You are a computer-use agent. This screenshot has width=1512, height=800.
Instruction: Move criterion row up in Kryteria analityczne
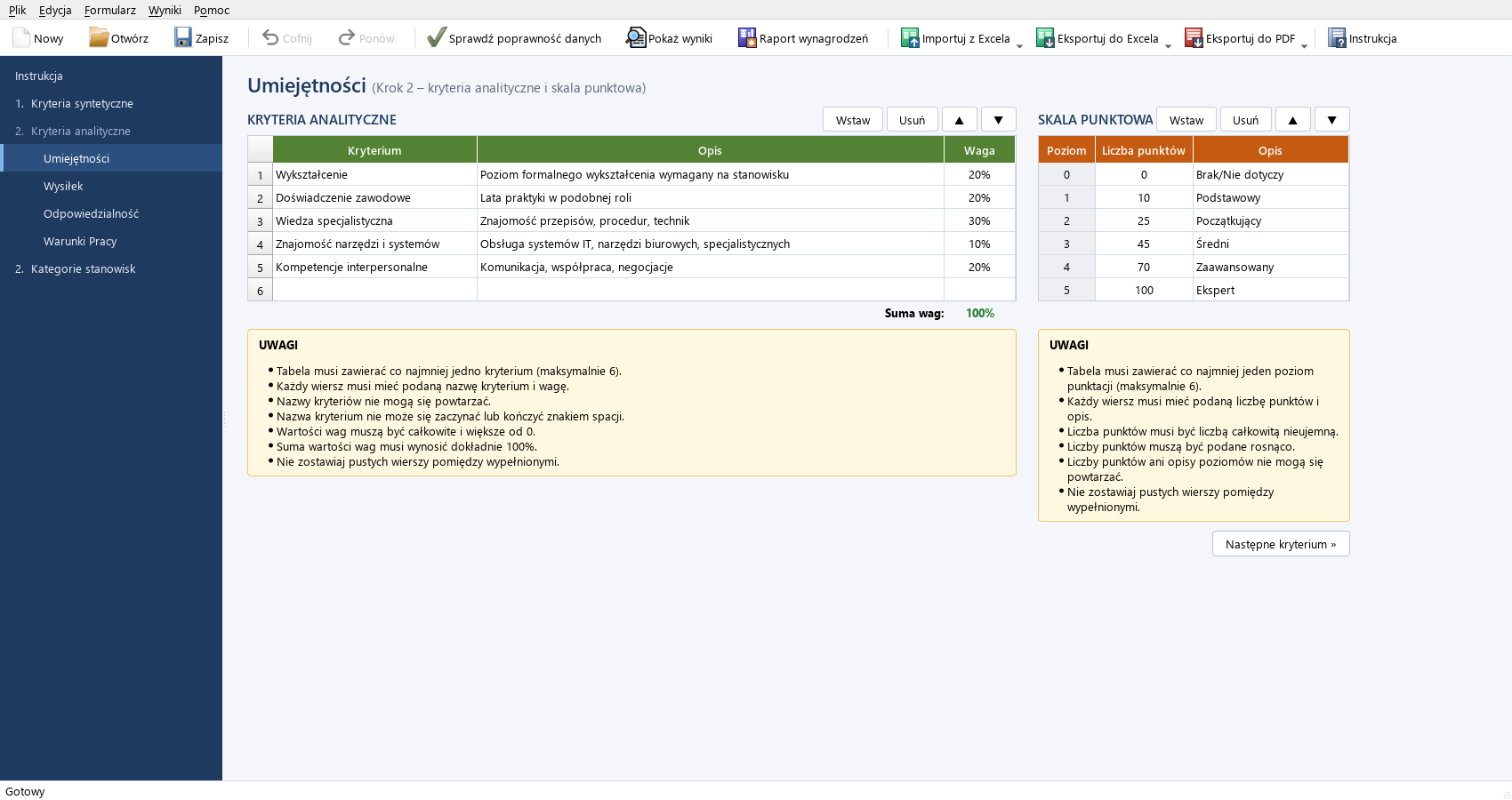(960, 120)
